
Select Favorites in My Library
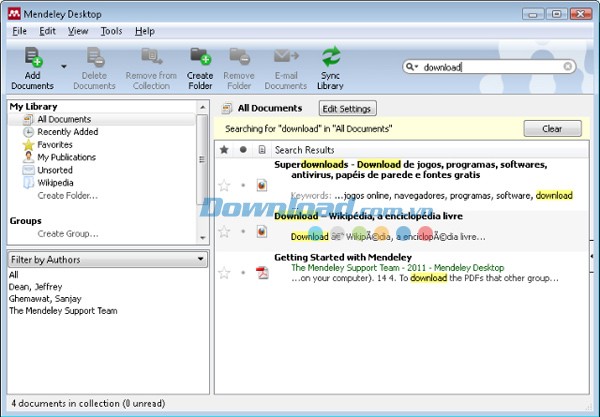coord(55,145)
